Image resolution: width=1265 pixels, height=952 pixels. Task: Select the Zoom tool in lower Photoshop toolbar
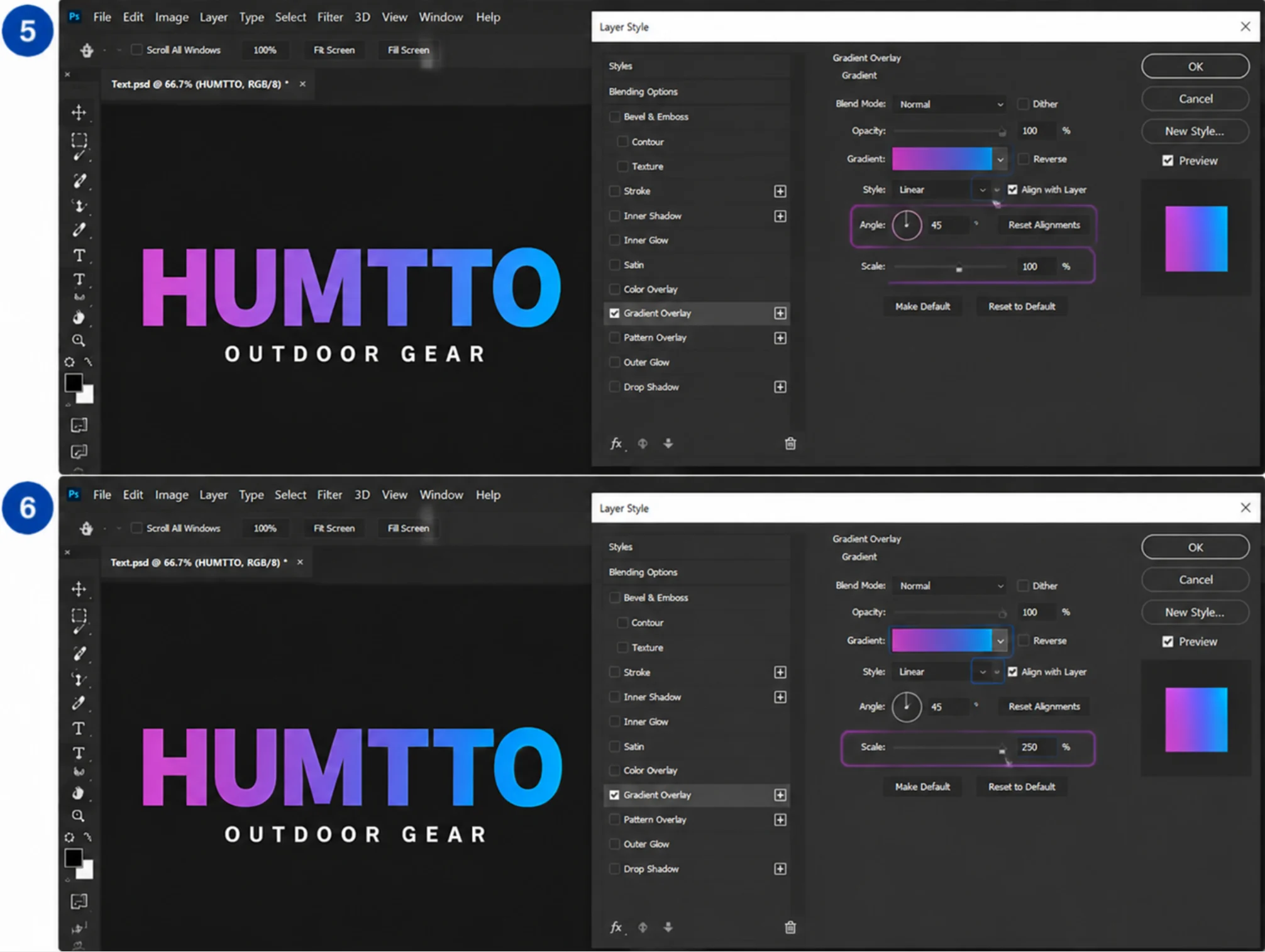coord(79,816)
